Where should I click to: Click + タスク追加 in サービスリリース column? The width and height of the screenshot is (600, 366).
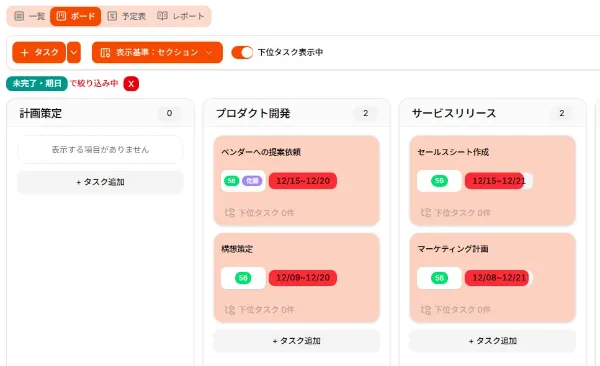point(492,341)
